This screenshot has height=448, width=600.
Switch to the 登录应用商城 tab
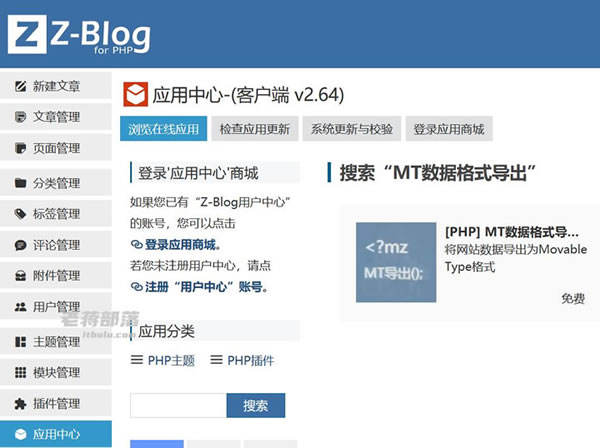(x=449, y=129)
